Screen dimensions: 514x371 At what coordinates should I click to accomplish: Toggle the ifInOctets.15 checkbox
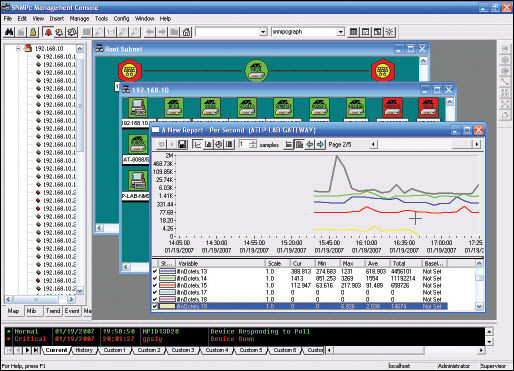point(155,285)
